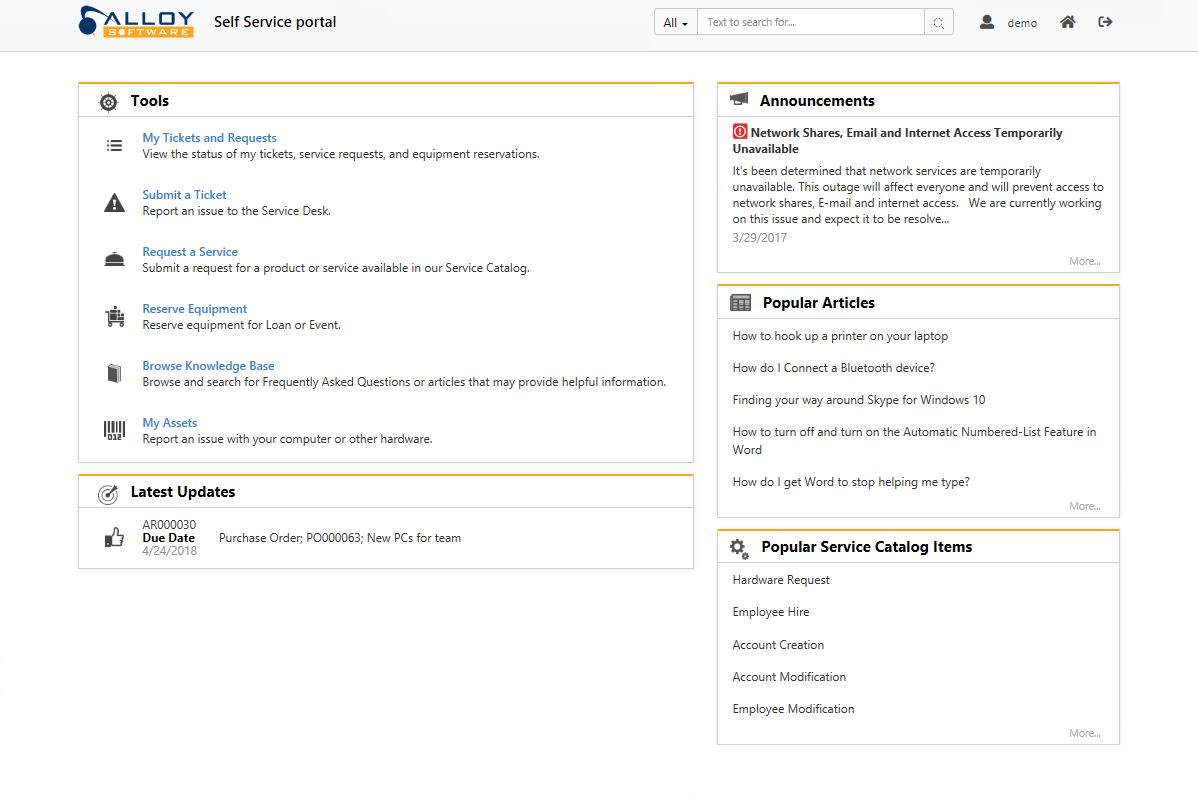Click More in the Popular Articles panel

(x=1084, y=506)
